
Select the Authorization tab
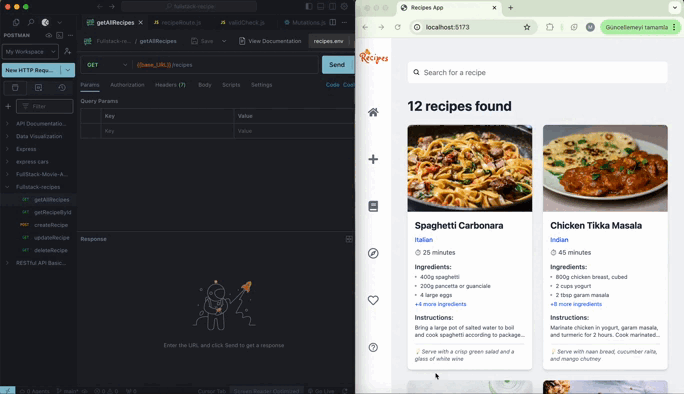pos(127,85)
